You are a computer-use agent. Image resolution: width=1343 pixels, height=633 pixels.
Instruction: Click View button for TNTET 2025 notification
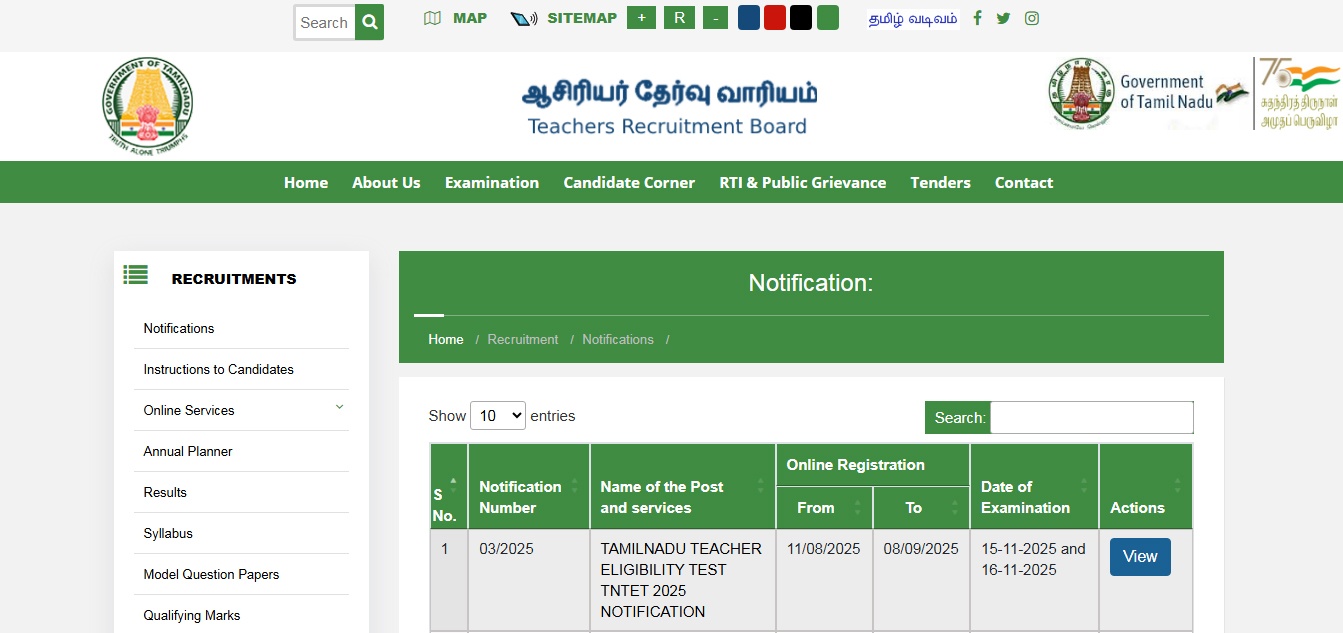(x=1139, y=557)
